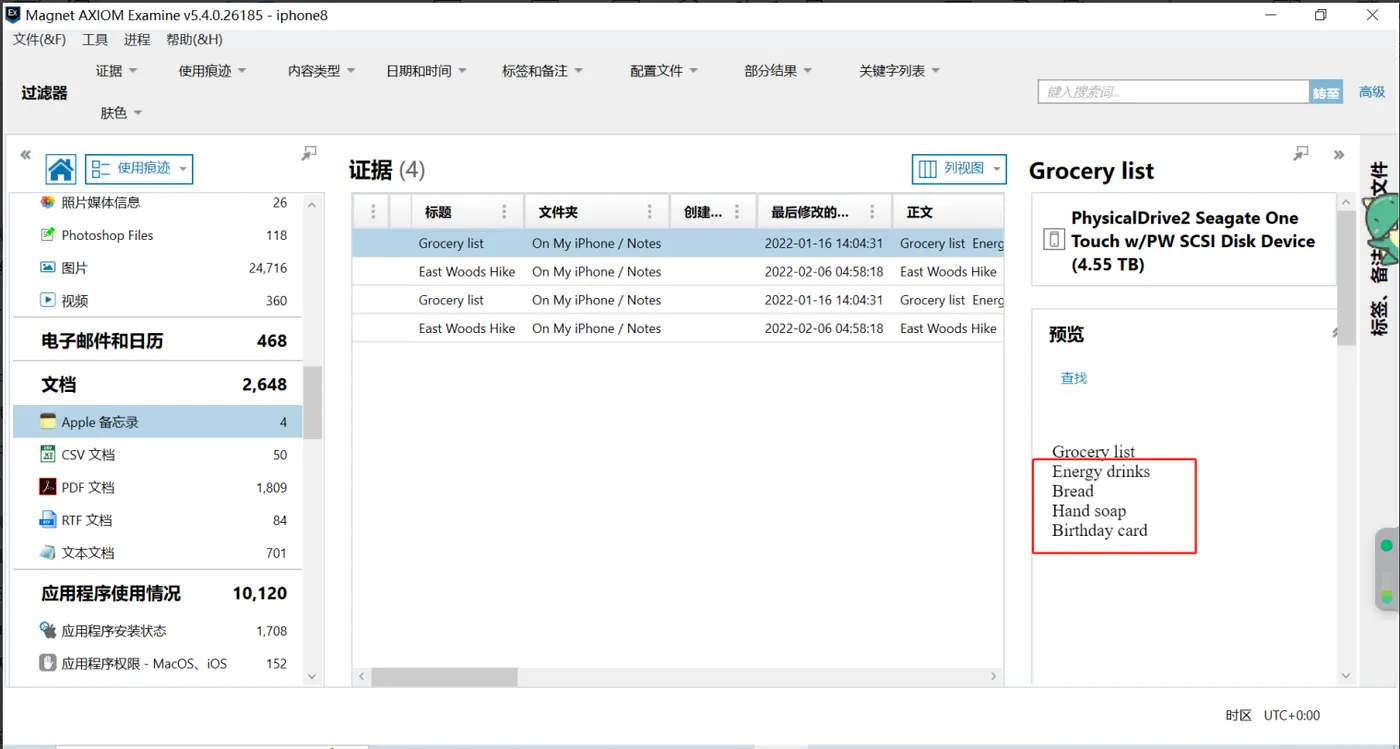Open the 文件(&F) menu
Viewport: 1400px width, 749px height.
point(40,40)
